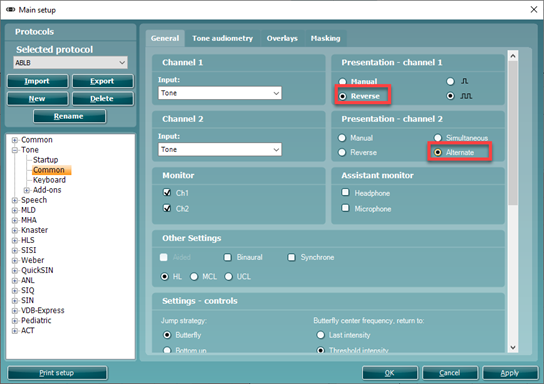Click the Import button
Viewport: 544px width, 384px height.
pos(37,81)
